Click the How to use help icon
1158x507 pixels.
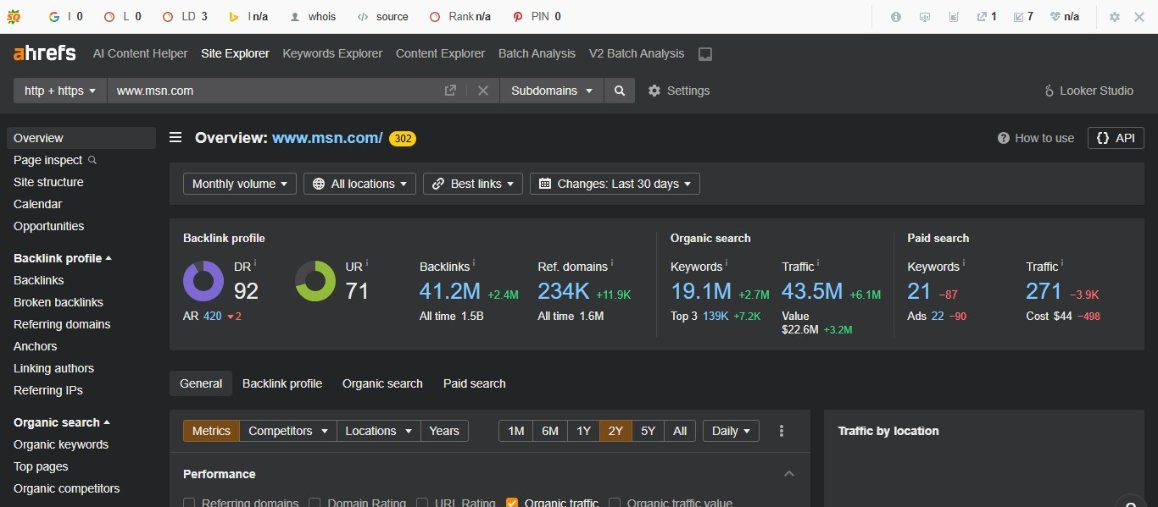(x=1003, y=138)
